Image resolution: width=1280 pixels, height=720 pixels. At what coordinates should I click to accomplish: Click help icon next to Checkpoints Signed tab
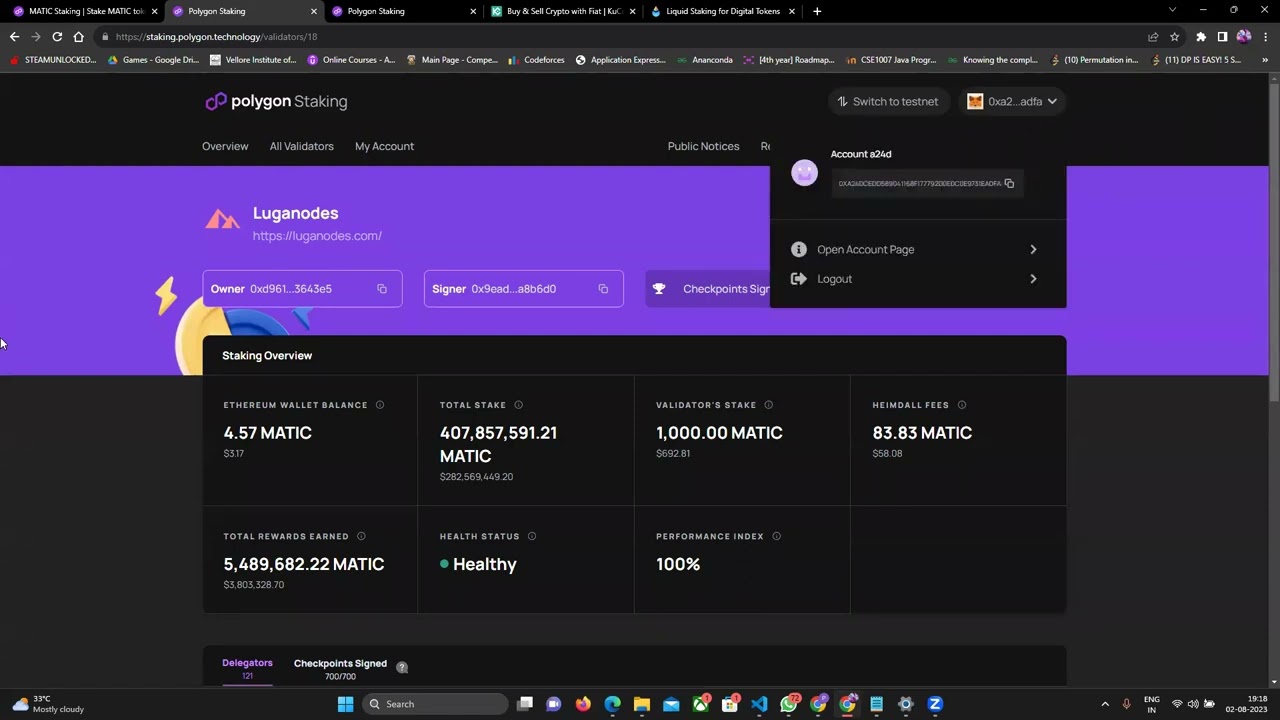[x=402, y=667]
